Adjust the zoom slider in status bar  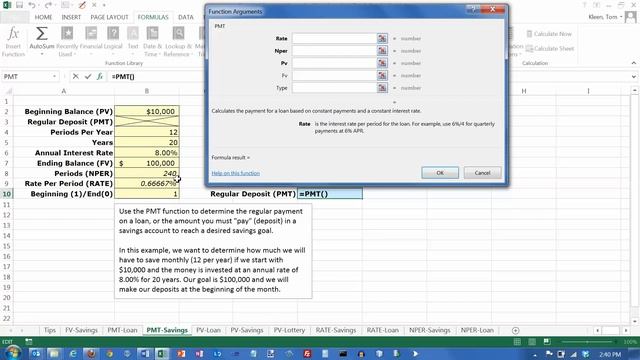588,342
